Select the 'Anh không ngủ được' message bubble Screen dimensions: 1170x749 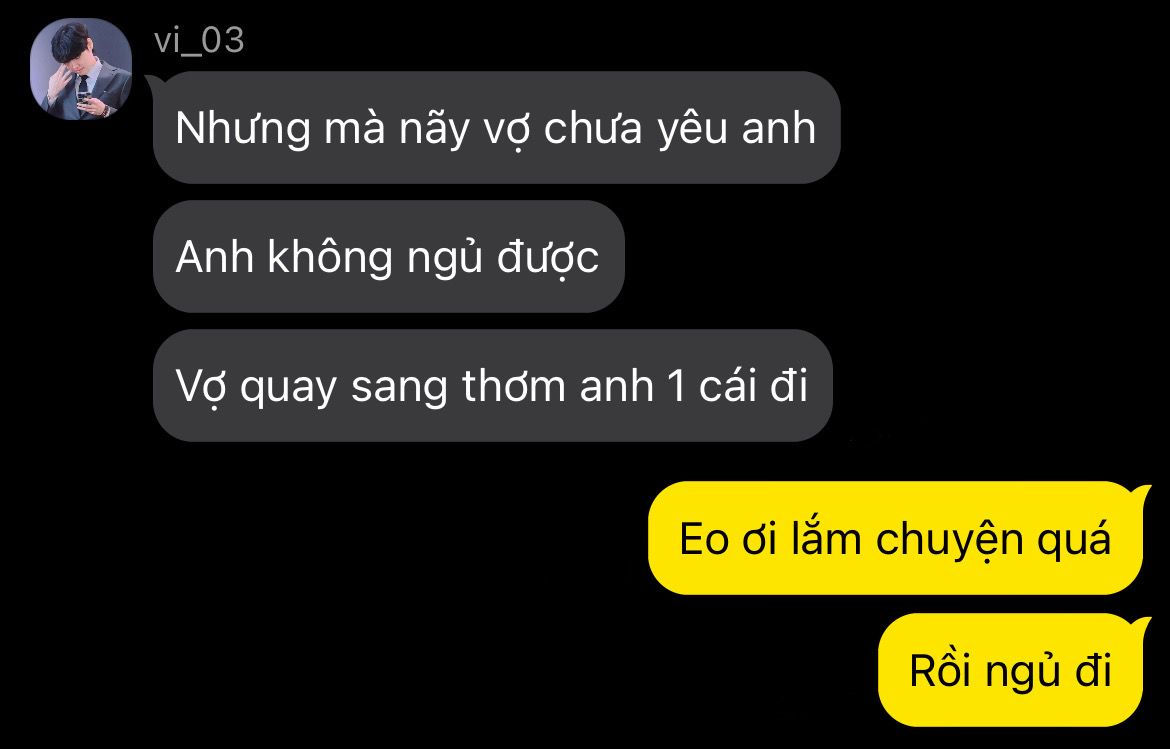(388, 257)
